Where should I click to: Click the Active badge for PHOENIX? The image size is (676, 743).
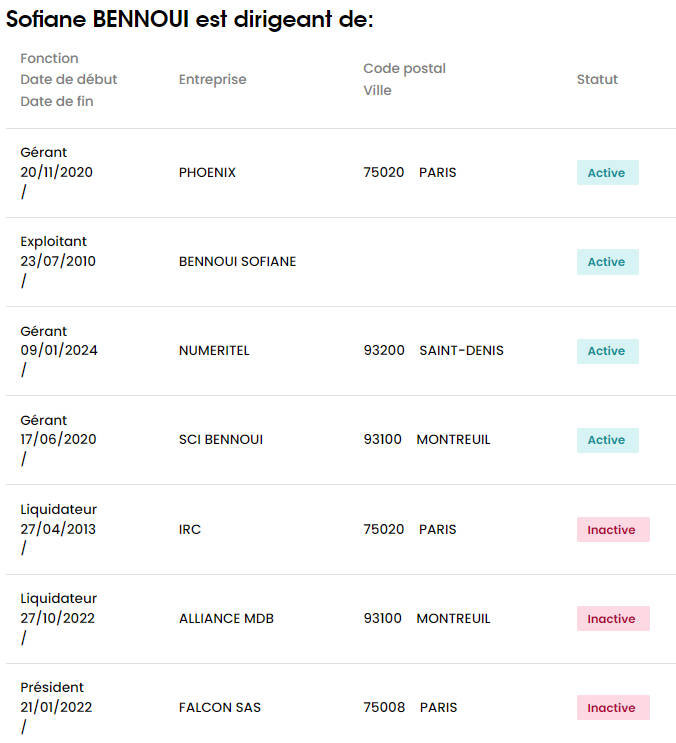point(607,172)
